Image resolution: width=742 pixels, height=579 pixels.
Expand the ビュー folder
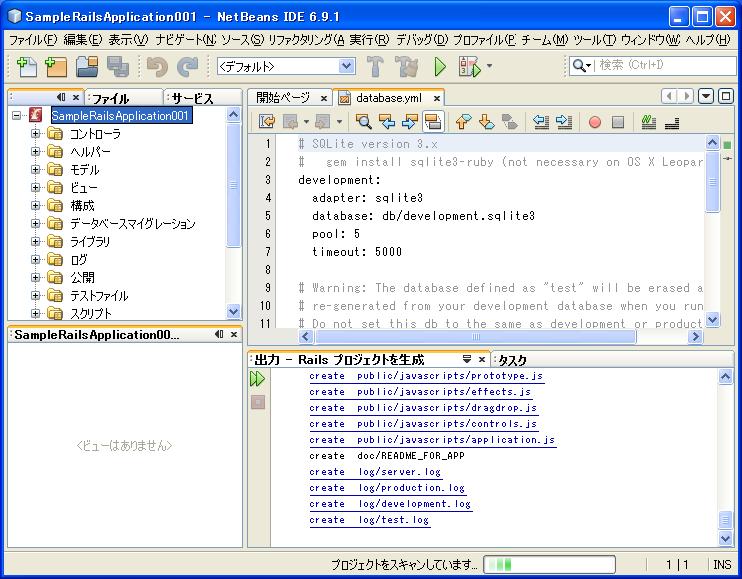pos(35,187)
